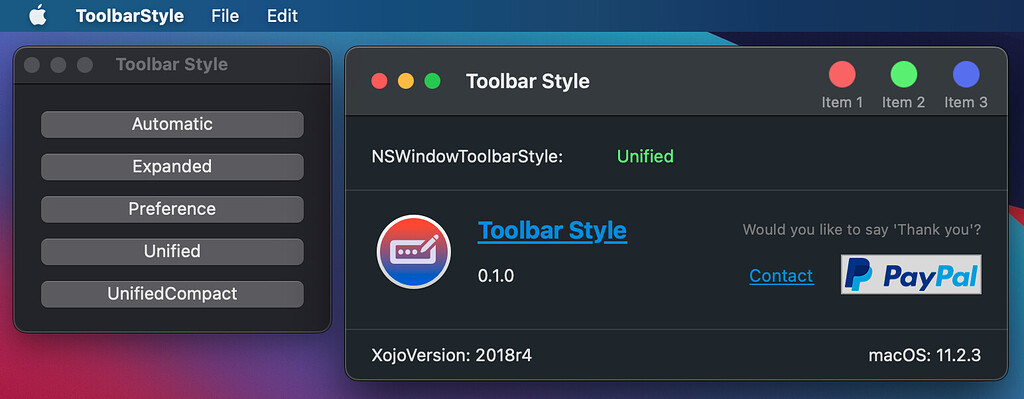
Task: Click the red Item 1 toolbar icon
Action: 842,74
